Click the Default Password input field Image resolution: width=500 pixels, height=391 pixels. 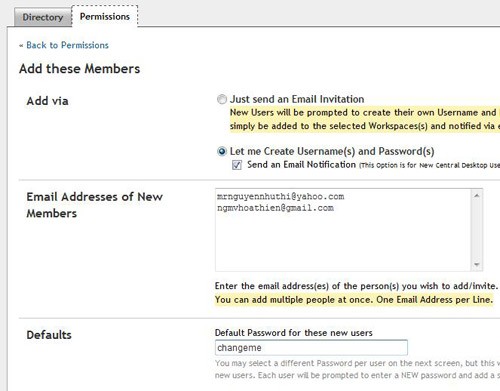click(x=311, y=348)
